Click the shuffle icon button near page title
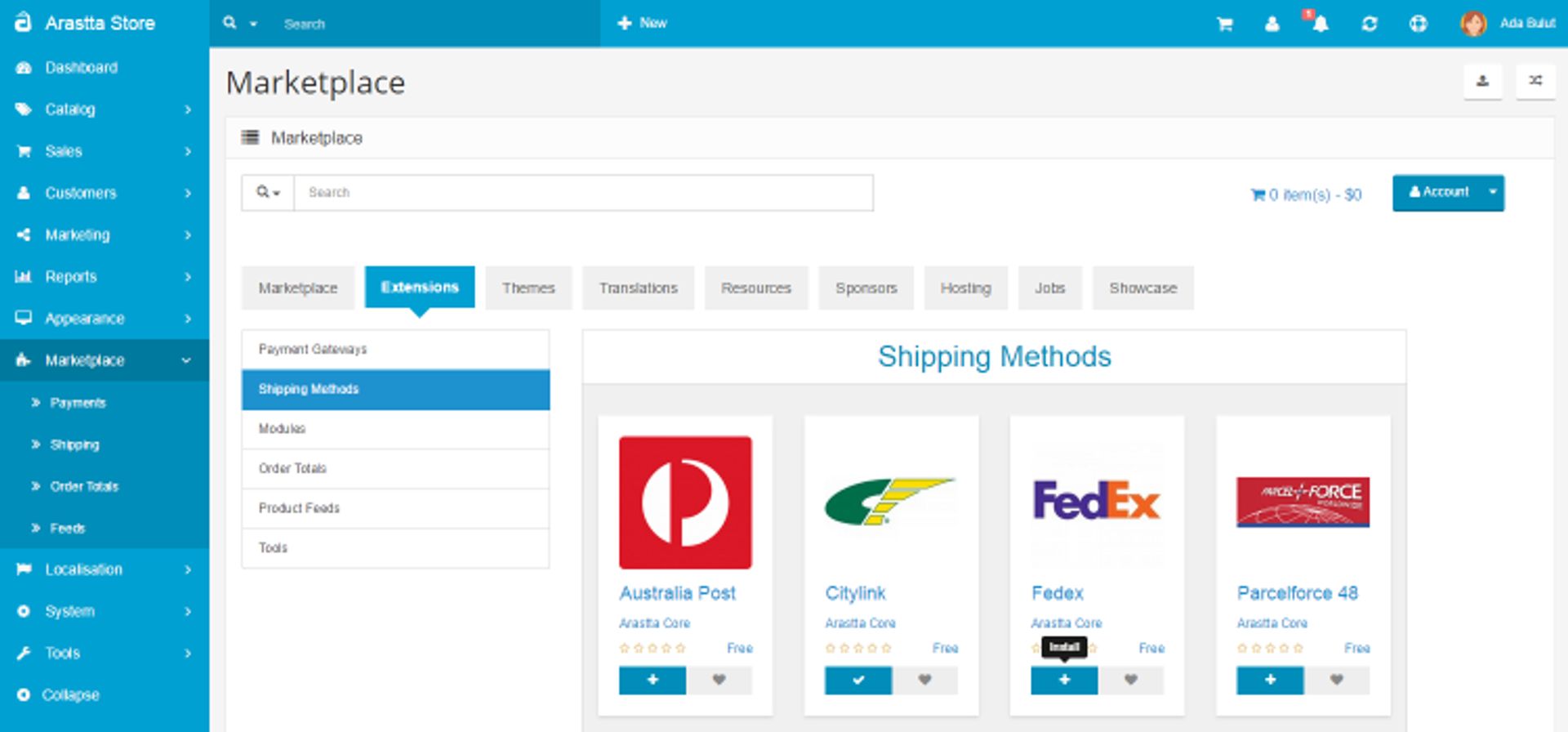Image resolution: width=1568 pixels, height=732 pixels. pyautogui.click(x=1535, y=81)
